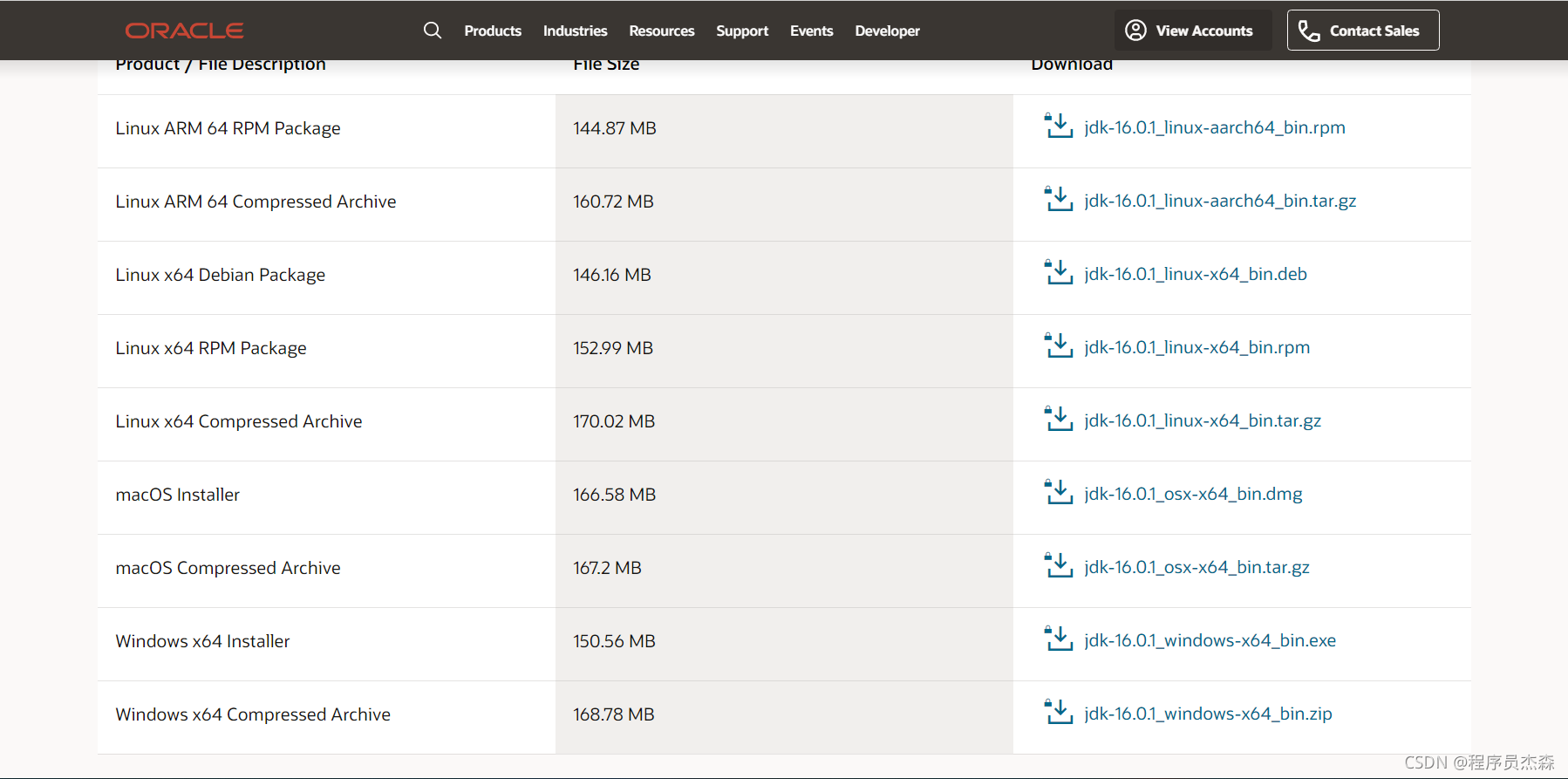Click the 170.02 MB file size cell
The image size is (1568, 779).
click(x=784, y=424)
